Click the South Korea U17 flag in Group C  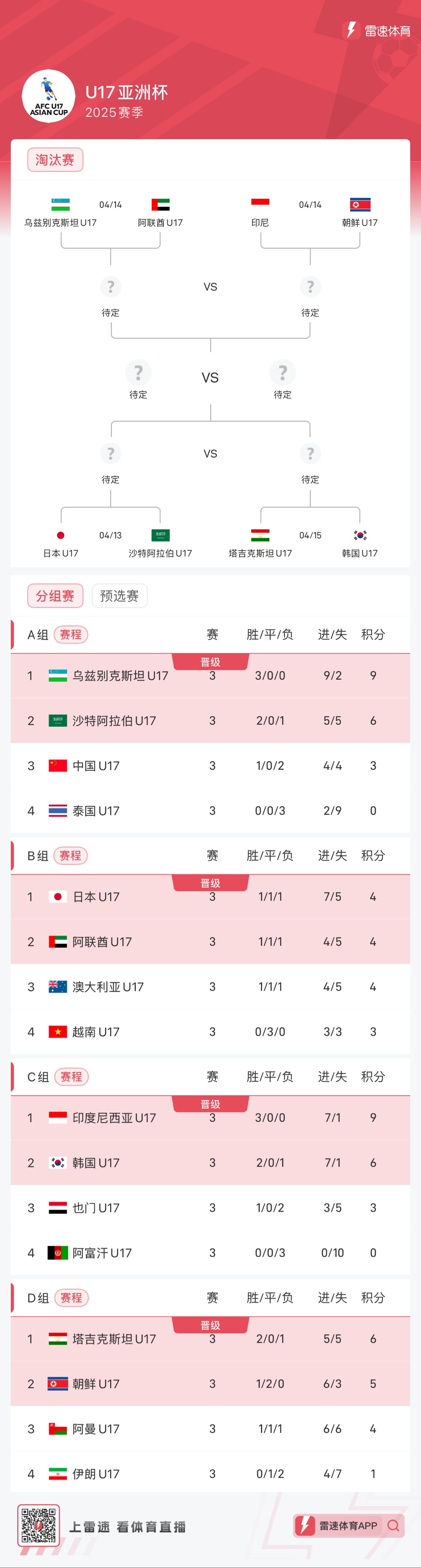58,1162
